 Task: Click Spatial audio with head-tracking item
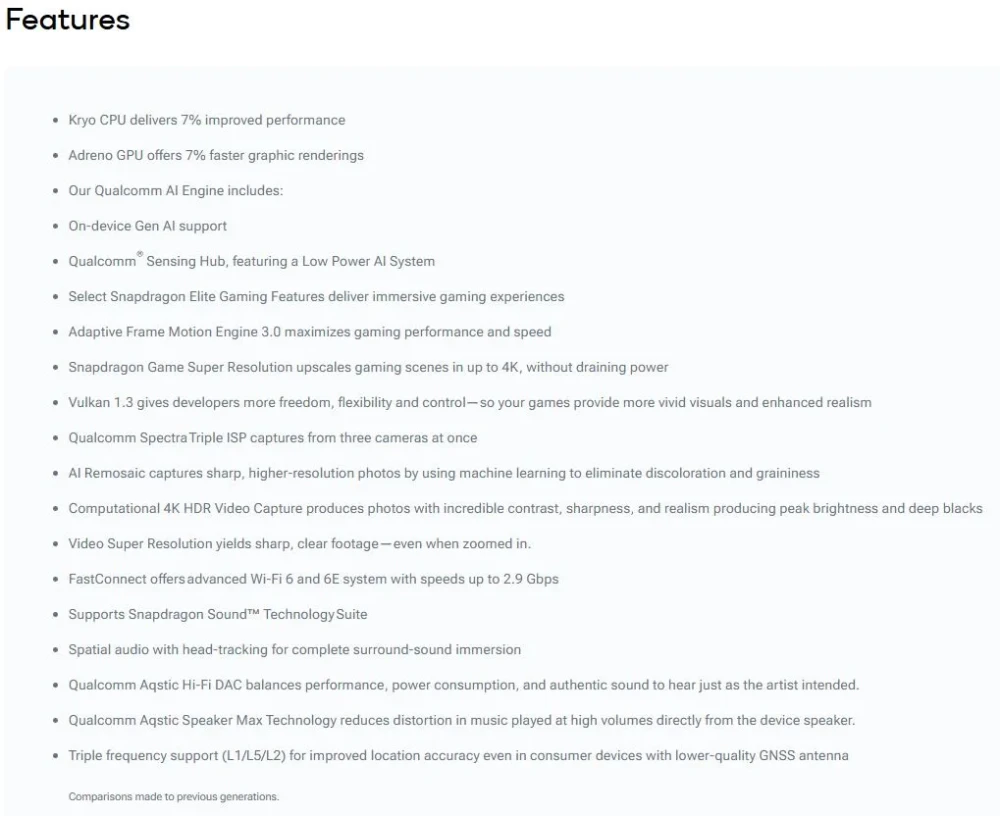click(295, 649)
